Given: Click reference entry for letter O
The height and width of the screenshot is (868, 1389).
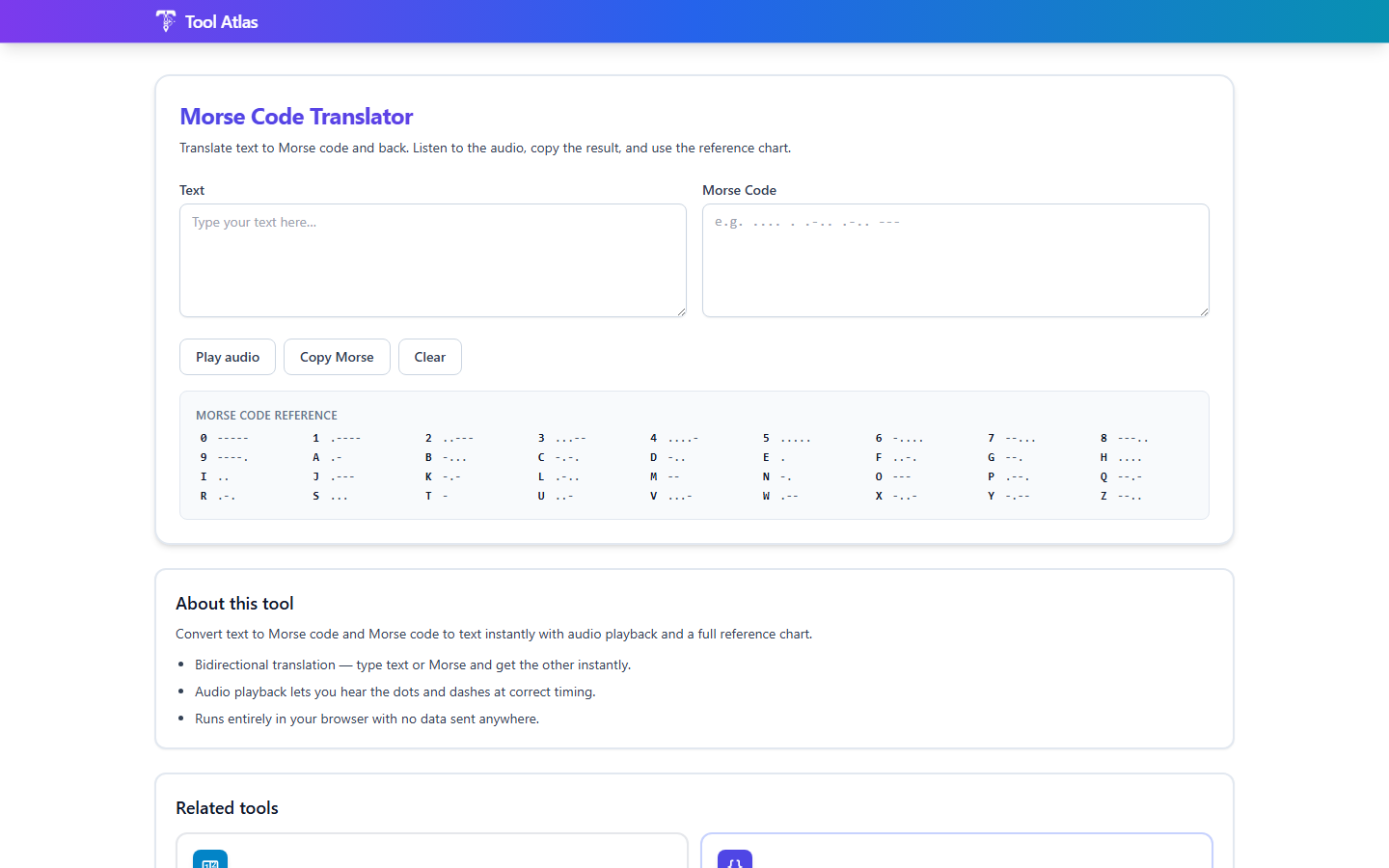Looking at the screenshot, I should [x=893, y=476].
